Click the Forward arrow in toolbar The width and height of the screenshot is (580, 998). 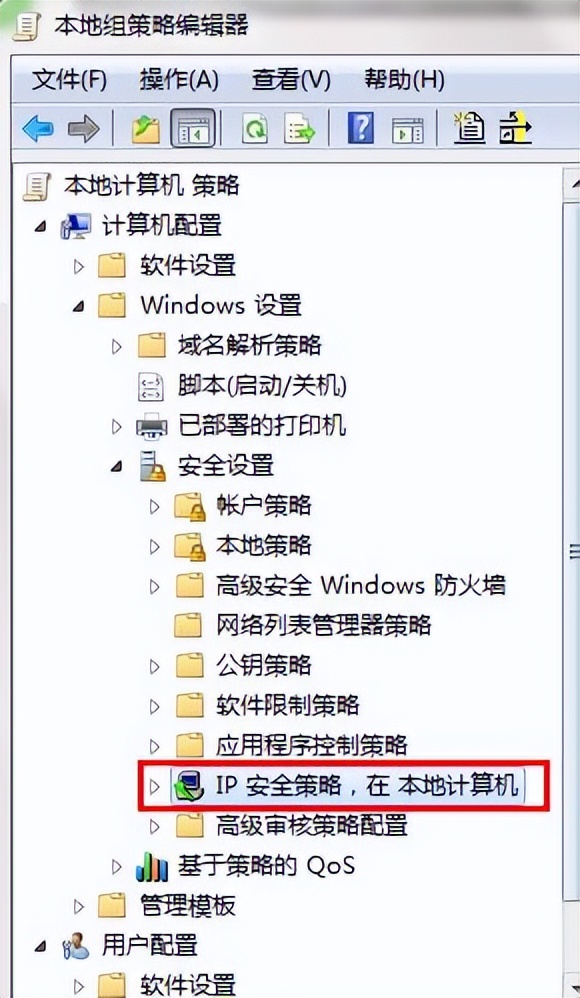83,129
